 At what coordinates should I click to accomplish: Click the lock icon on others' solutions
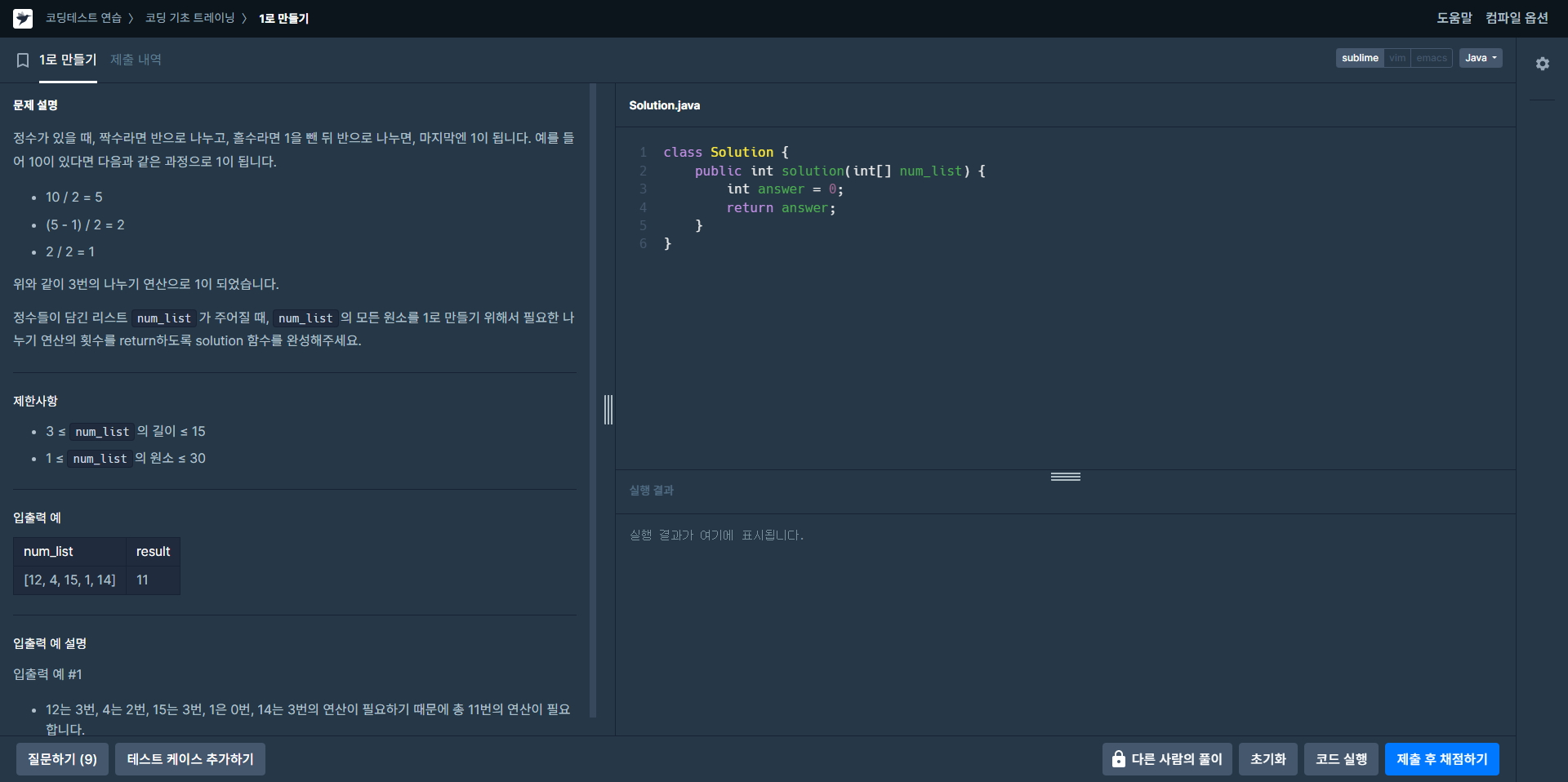point(1118,759)
